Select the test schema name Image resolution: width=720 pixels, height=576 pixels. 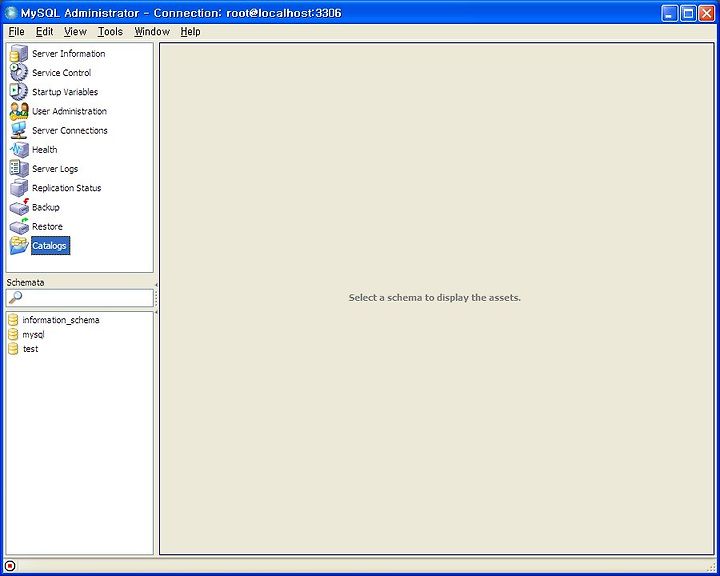(x=30, y=349)
